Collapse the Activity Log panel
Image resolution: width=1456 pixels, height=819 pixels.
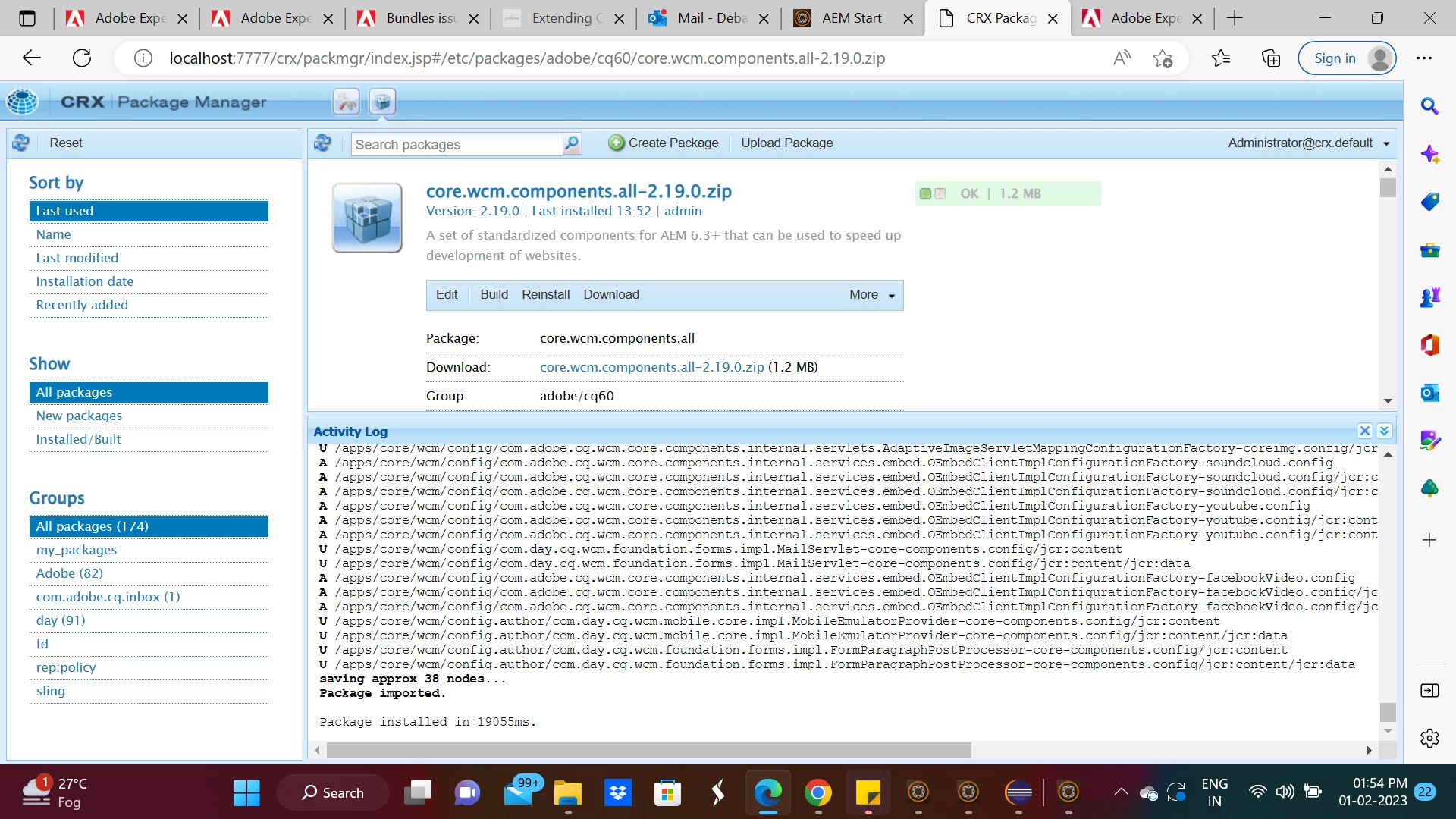coord(1384,431)
